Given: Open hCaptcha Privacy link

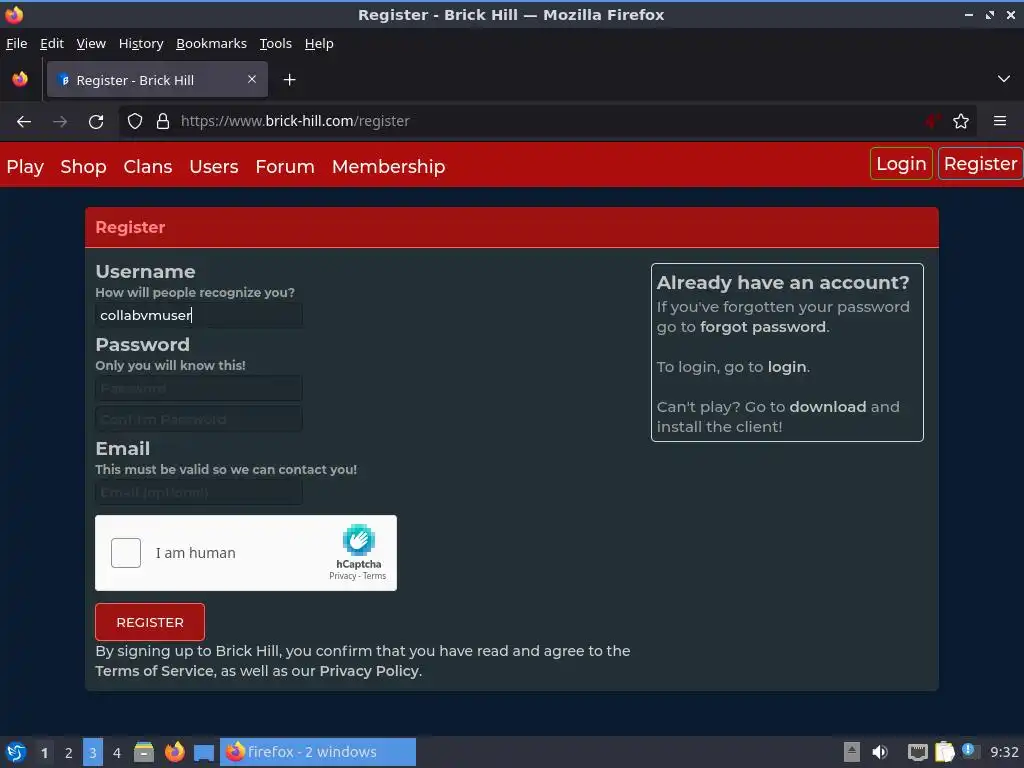Looking at the screenshot, I should pyautogui.click(x=343, y=576).
